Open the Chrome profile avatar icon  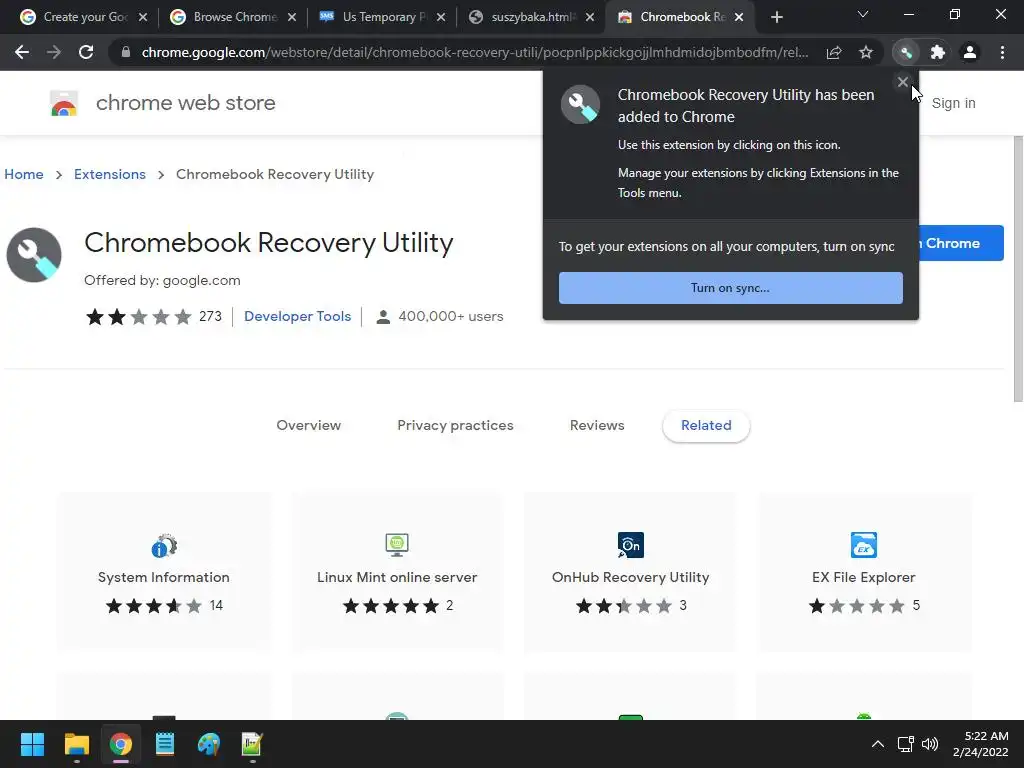tap(970, 52)
